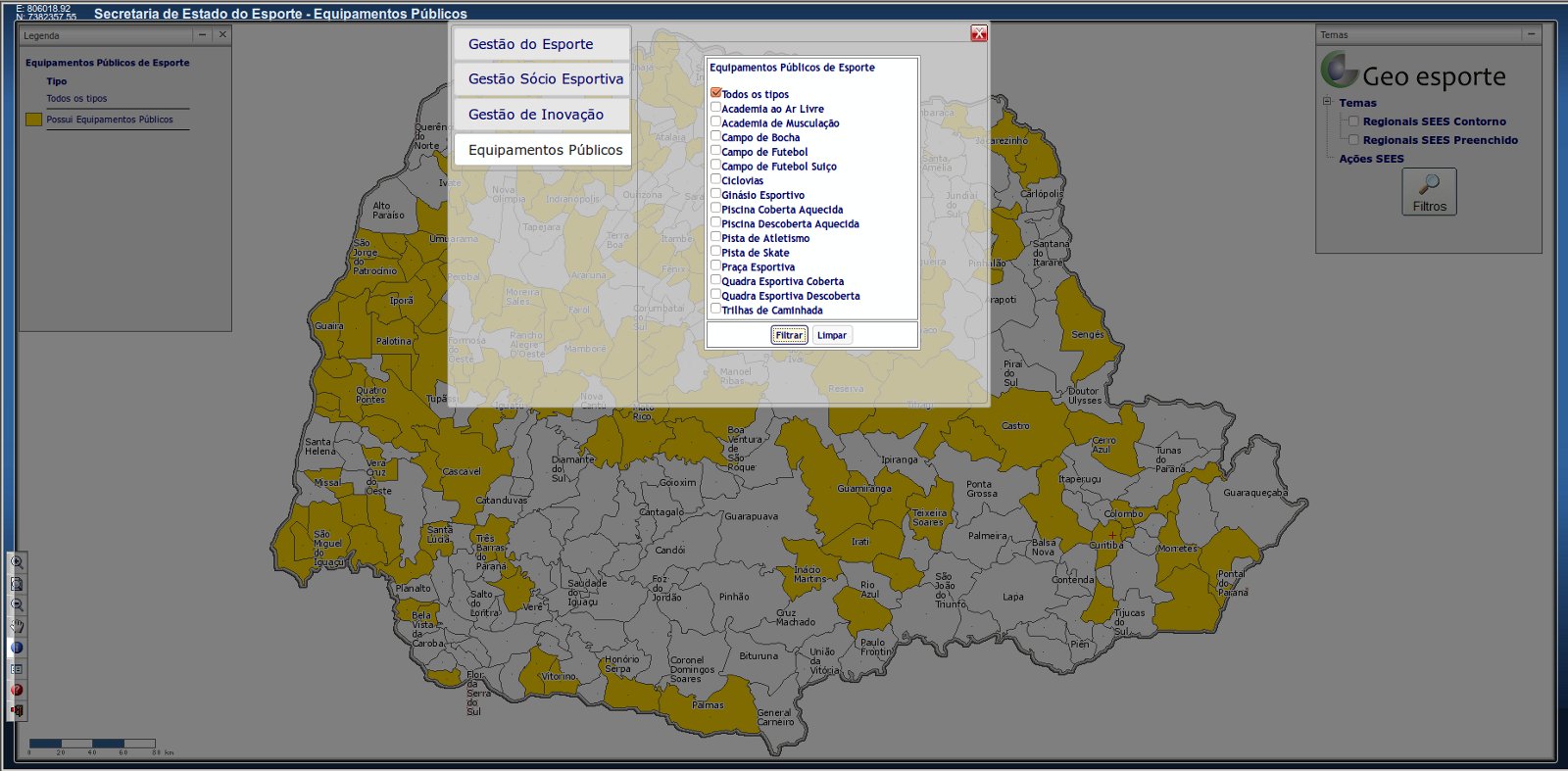
Task: Click the zoom to area tool
Action: pyautogui.click(x=17, y=584)
